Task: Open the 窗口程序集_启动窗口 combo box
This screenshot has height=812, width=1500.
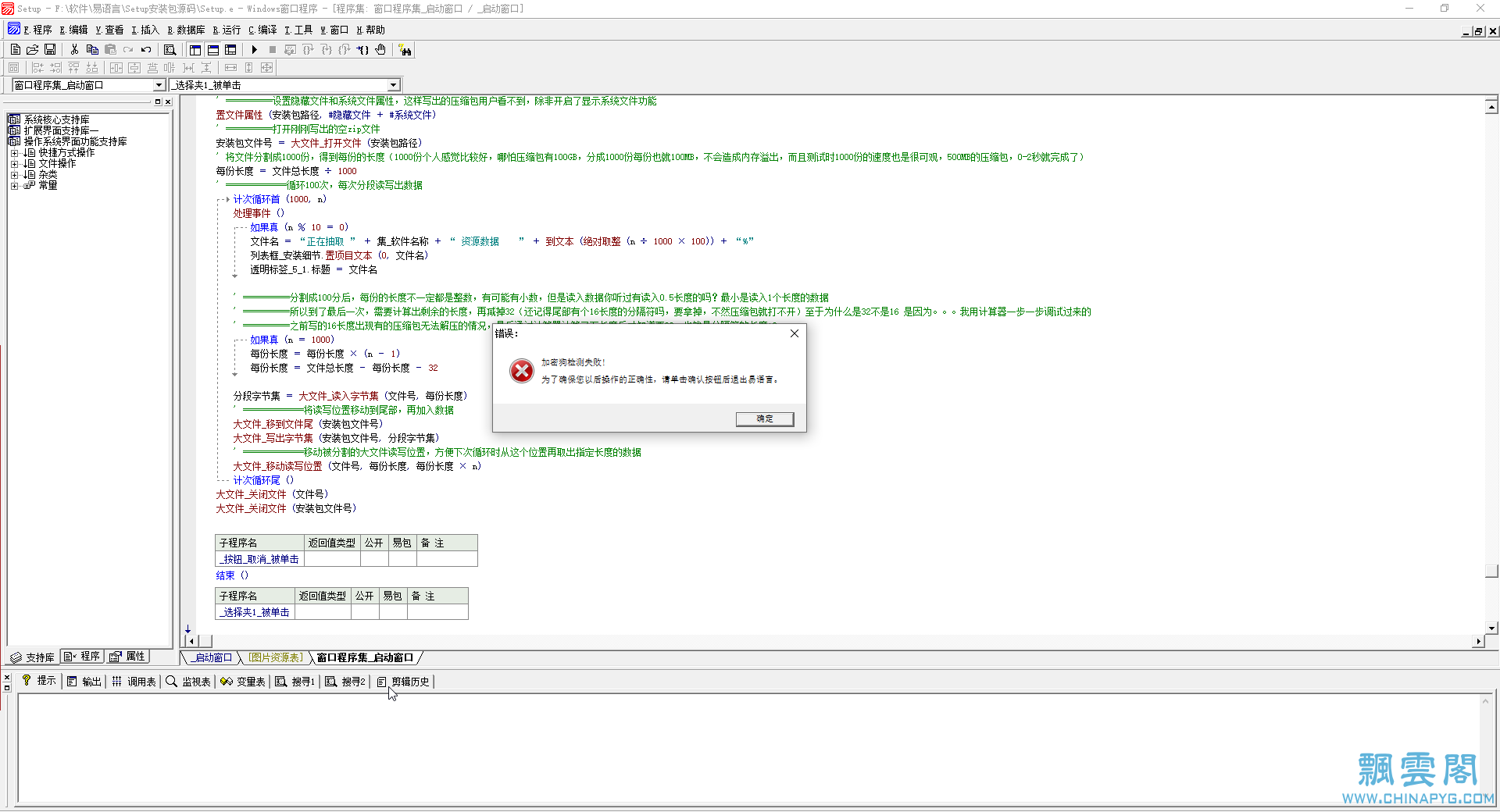Action: pos(159,85)
